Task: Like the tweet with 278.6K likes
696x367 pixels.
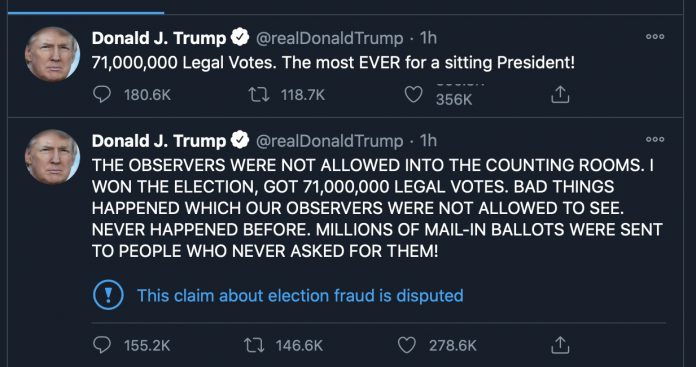Action: pos(407,345)
